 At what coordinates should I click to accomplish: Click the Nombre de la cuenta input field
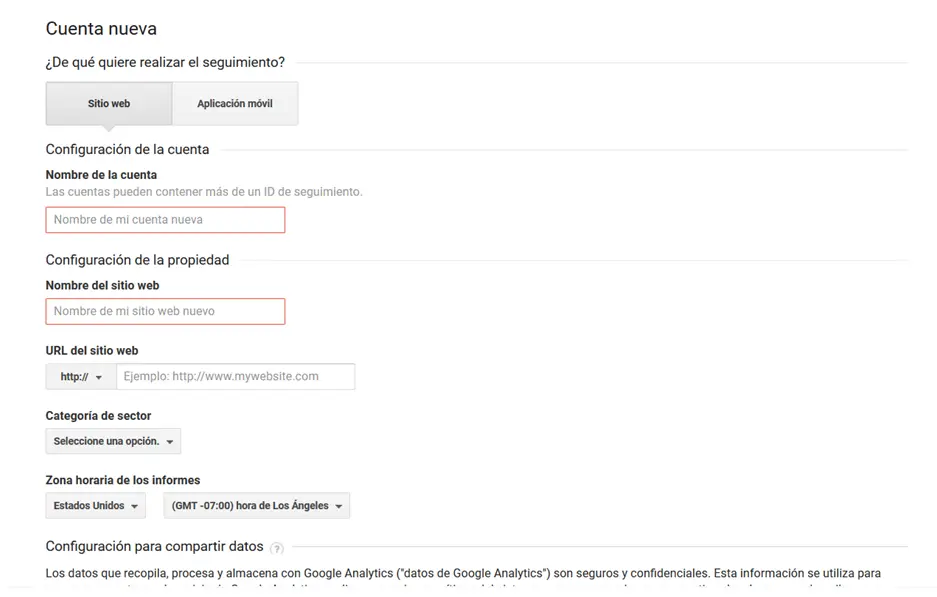pos(165,219)
